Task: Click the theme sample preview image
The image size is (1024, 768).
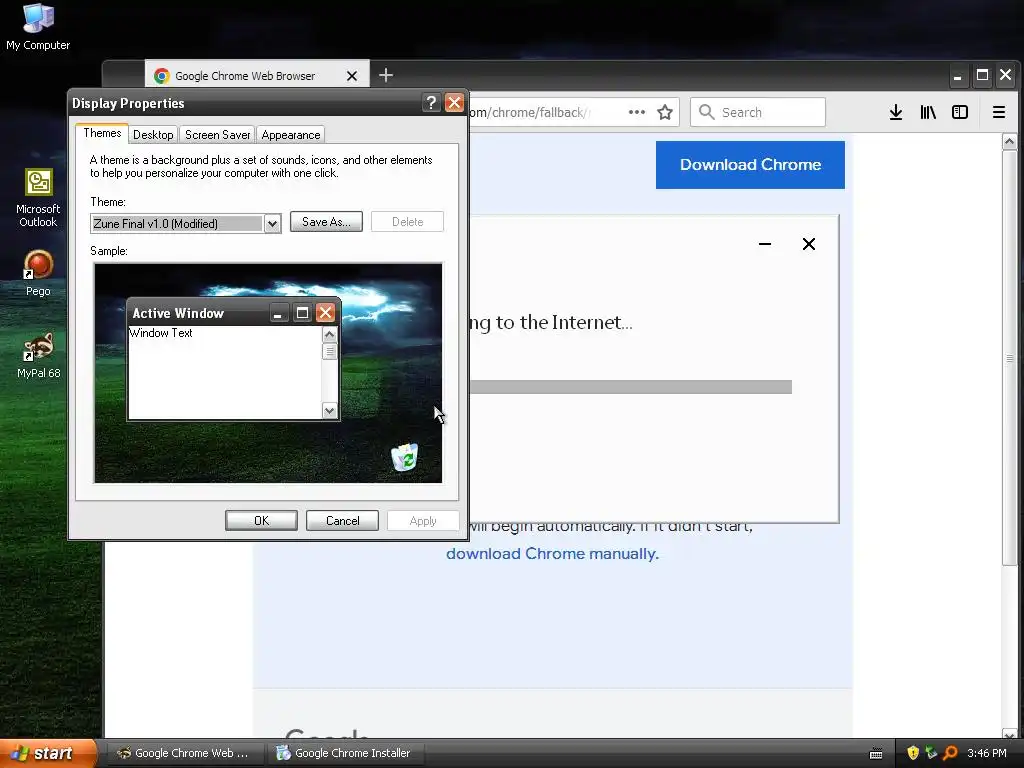Action: coord(268,373)
